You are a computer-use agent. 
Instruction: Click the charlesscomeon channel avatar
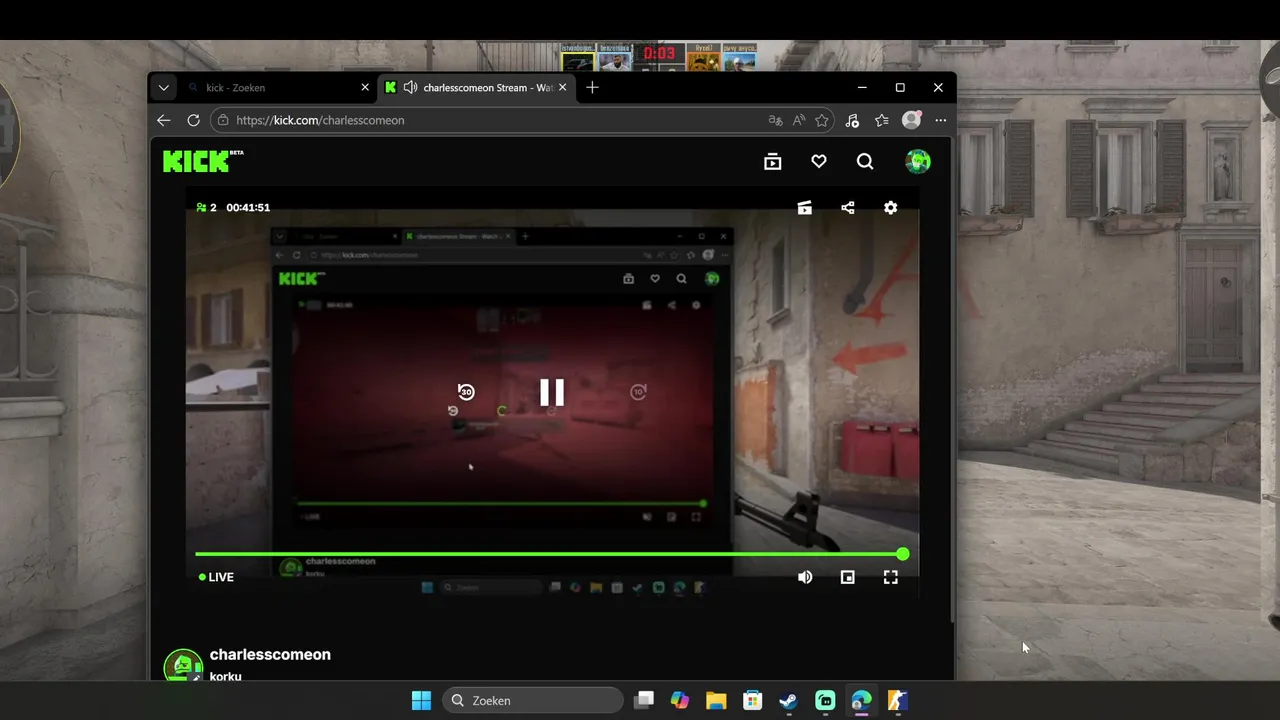coord(183,665)
